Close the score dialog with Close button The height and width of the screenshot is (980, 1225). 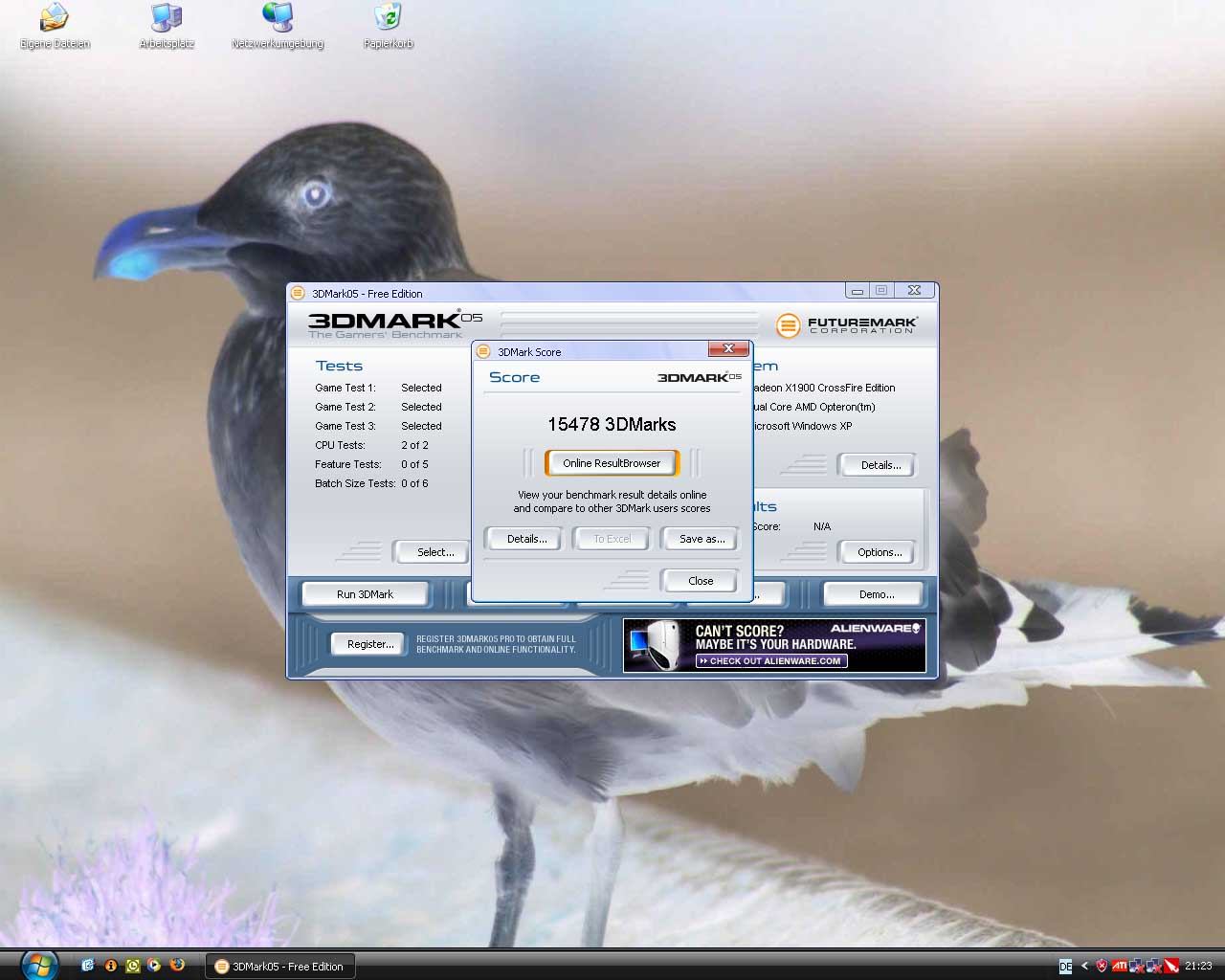(x=701, y=581)
